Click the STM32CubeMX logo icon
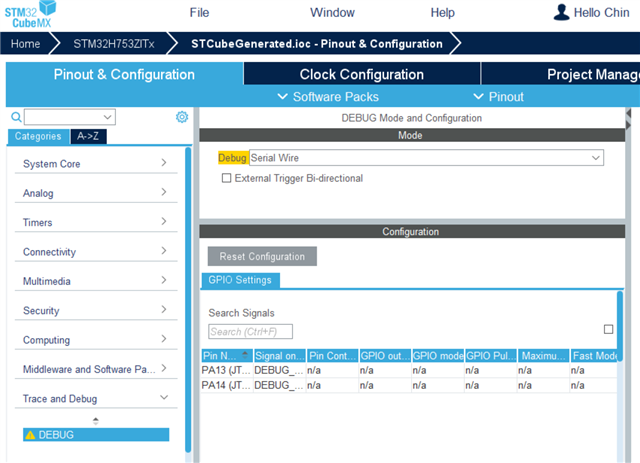The width and height of the screenshot is (640, 463). click(31, 15)
